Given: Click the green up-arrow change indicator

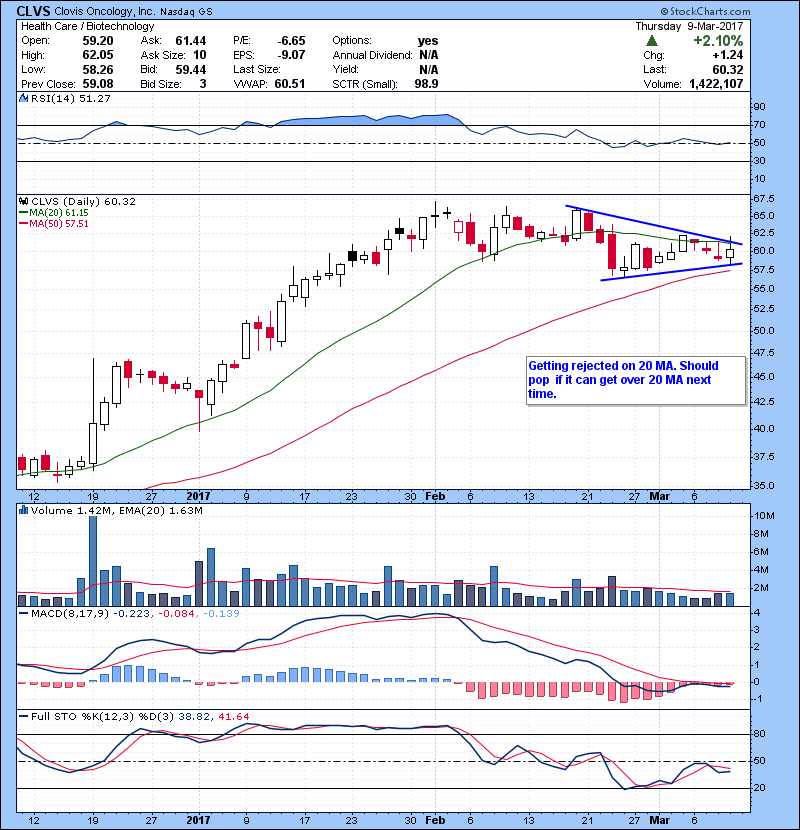Looking at the screenshot, I should 652,41.
